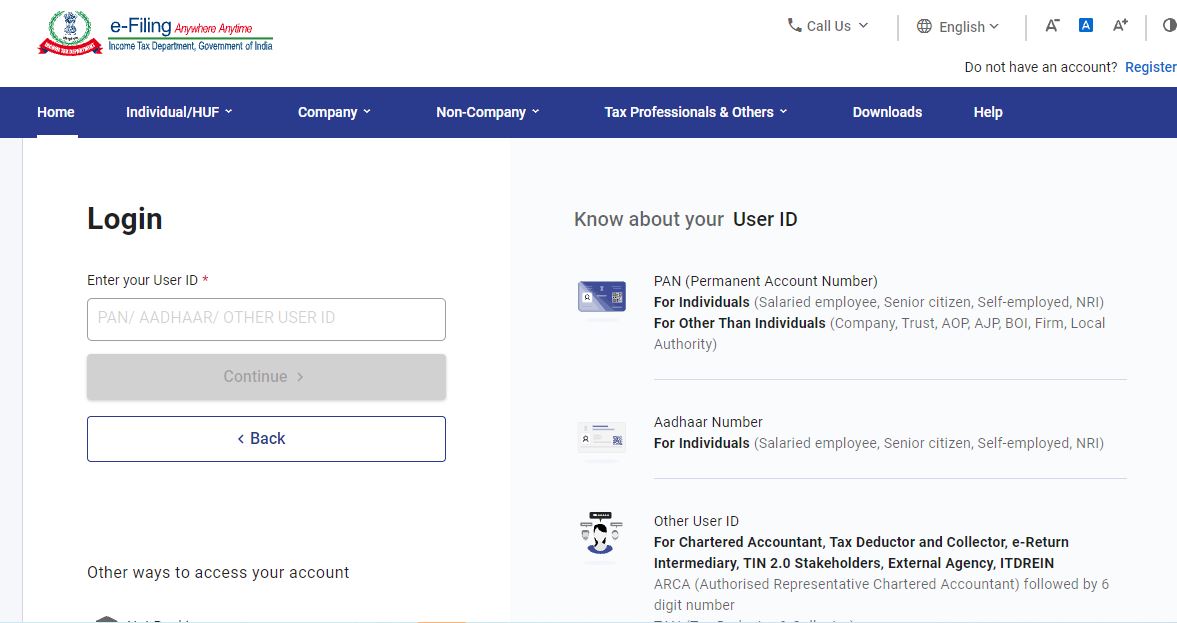Increase the font size with A+ icon
This screenshot has width=1177, height=623.
(x=1120, y=26)
